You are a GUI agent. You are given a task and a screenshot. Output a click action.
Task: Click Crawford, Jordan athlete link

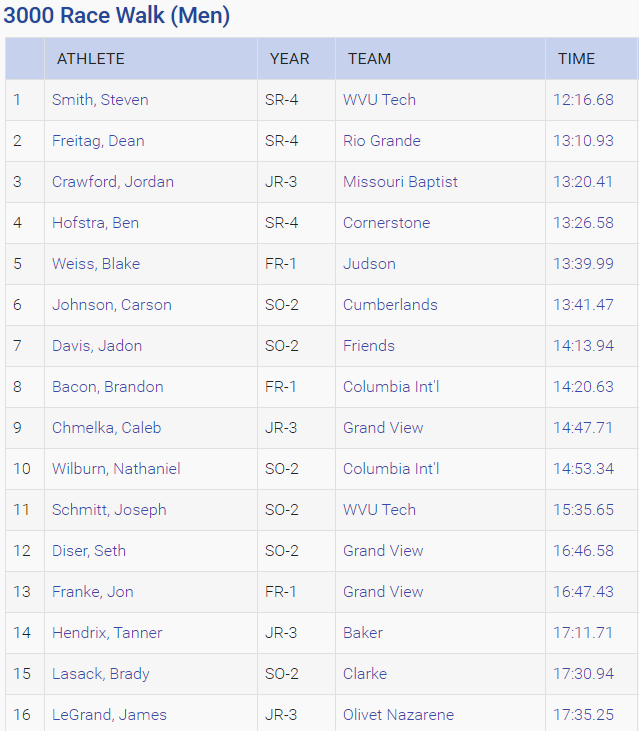(x=113, y=182)
